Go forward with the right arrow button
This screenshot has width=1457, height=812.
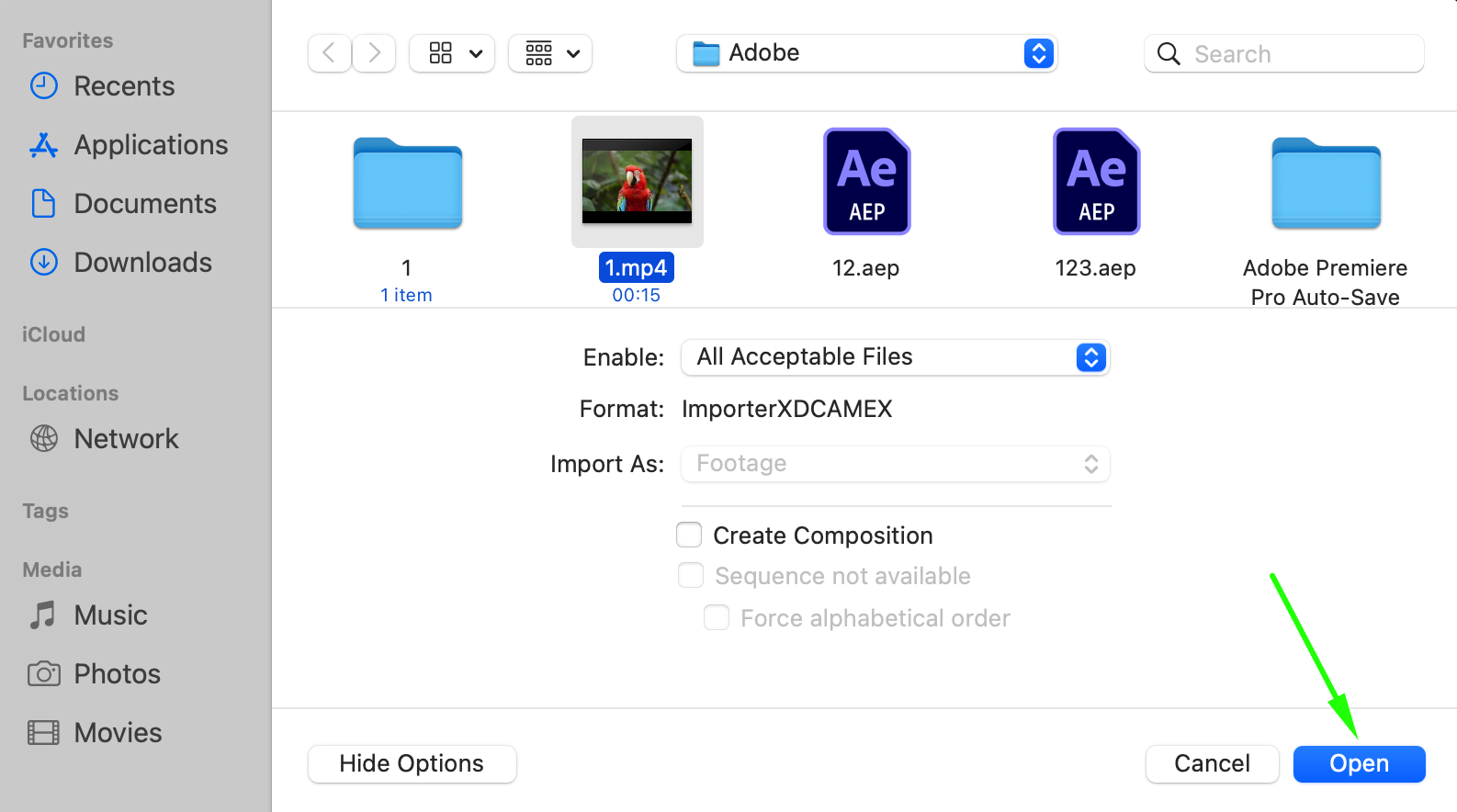point(374,53)
